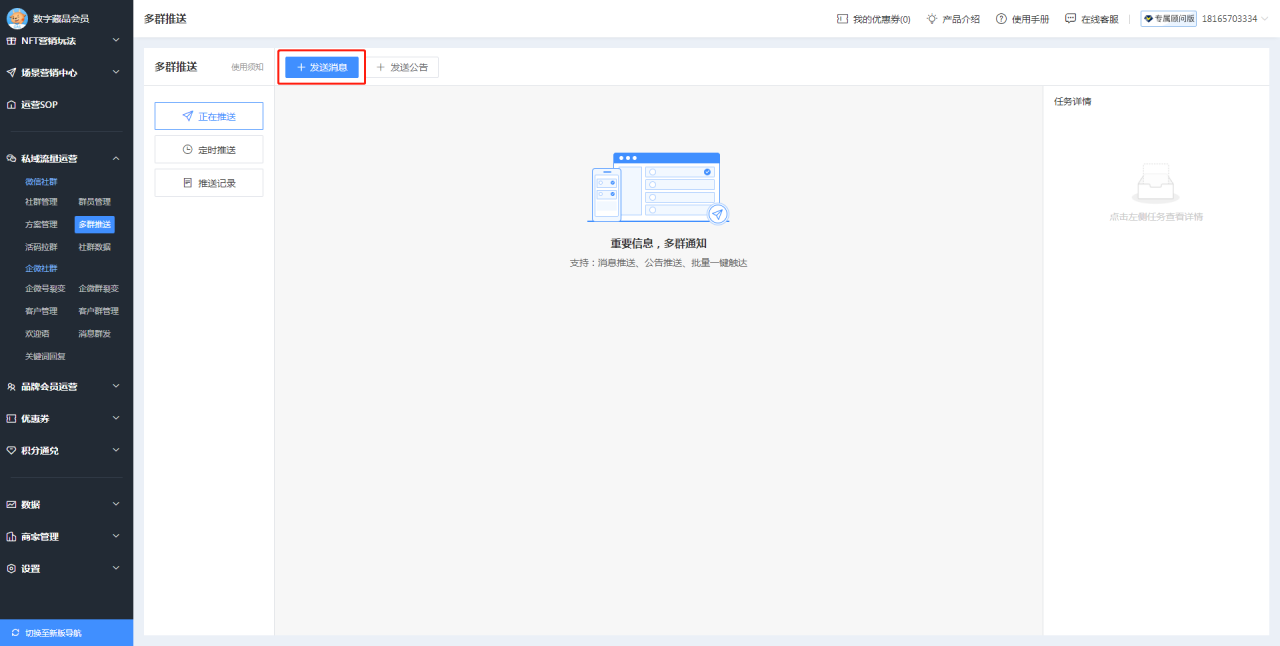Expand the 场景营销中心 sidebar section
The image size is (1280, 646).
click(60, 72)
